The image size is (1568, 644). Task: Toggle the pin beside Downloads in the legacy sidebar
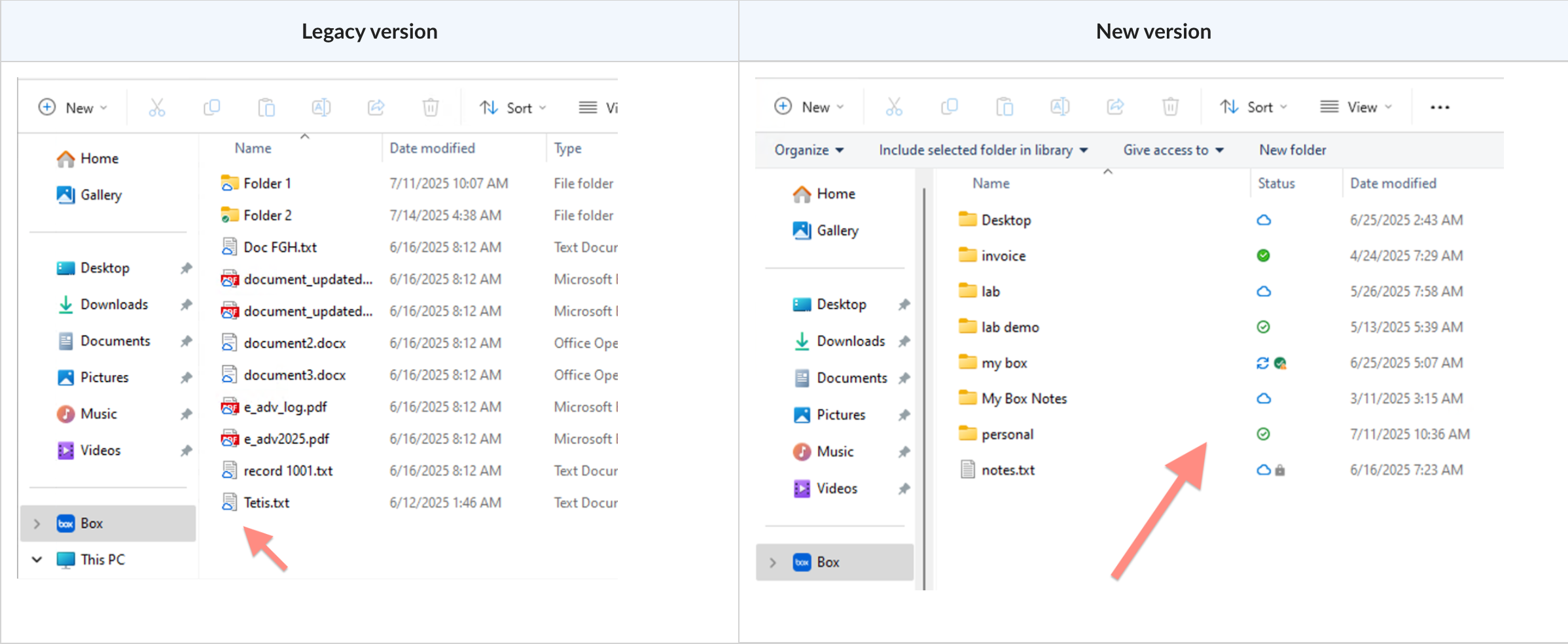pyautogui.click(x=186, y=304)
